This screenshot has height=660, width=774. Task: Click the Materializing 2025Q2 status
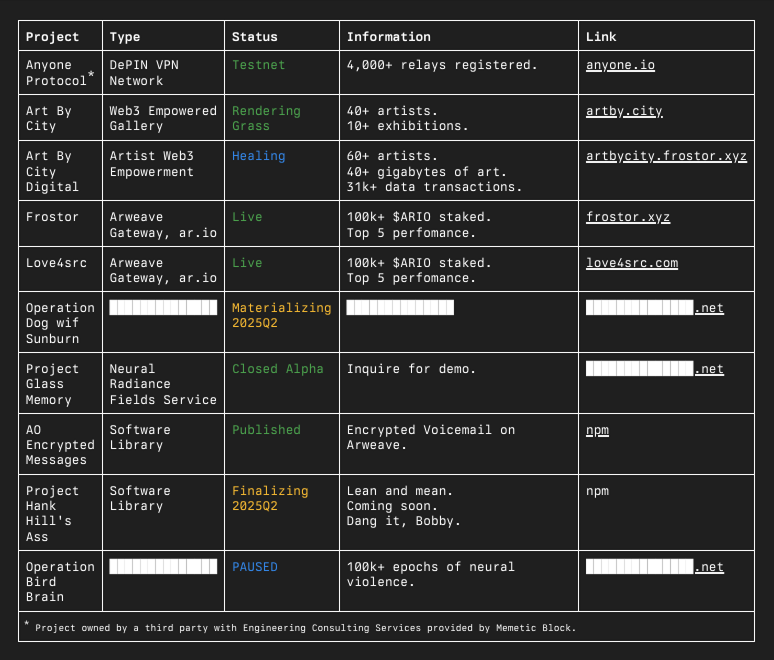[x=282, y=315]
